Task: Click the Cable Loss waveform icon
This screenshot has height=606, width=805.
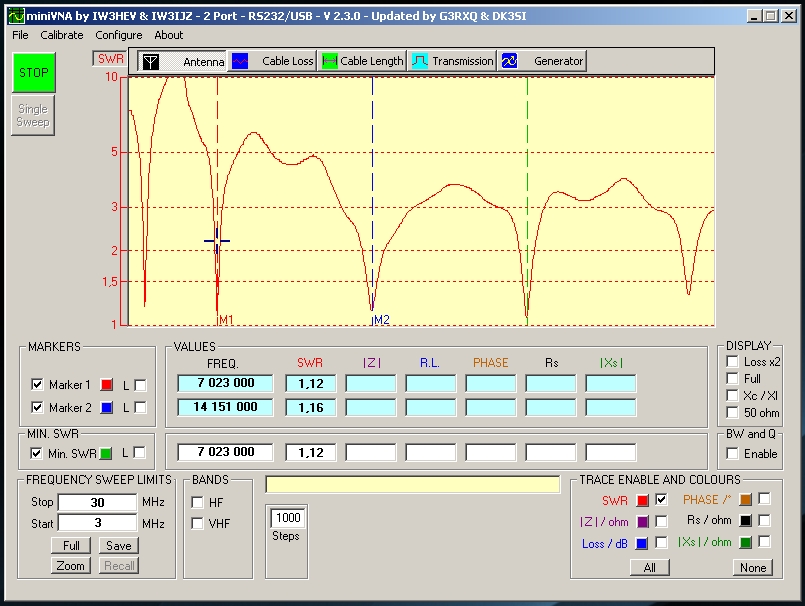Action: click(240, 62)
